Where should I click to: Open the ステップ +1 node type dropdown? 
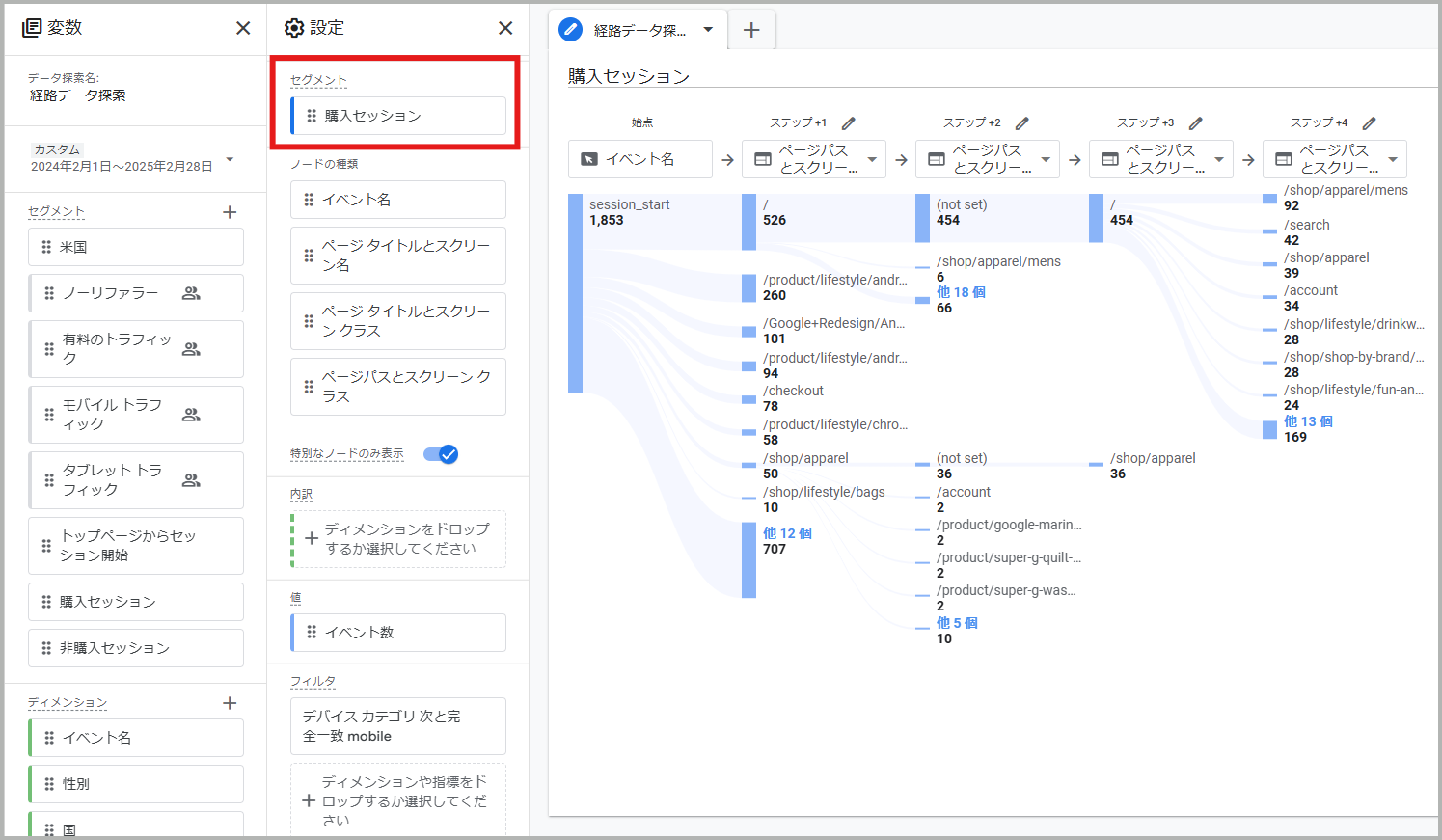872,159
